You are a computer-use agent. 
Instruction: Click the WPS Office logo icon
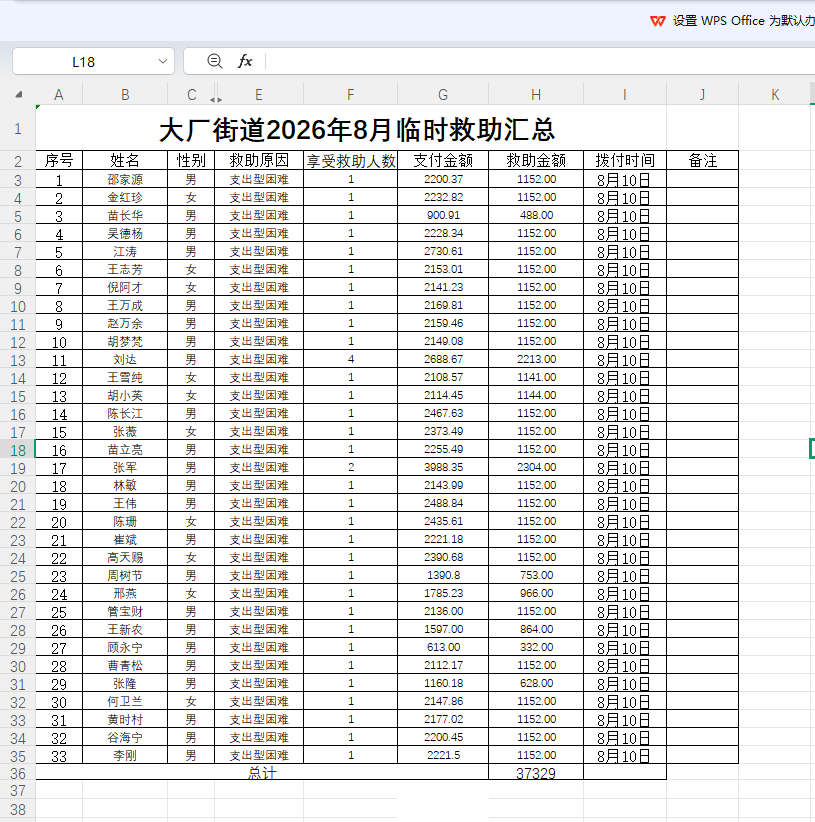(x=658, y=21)
